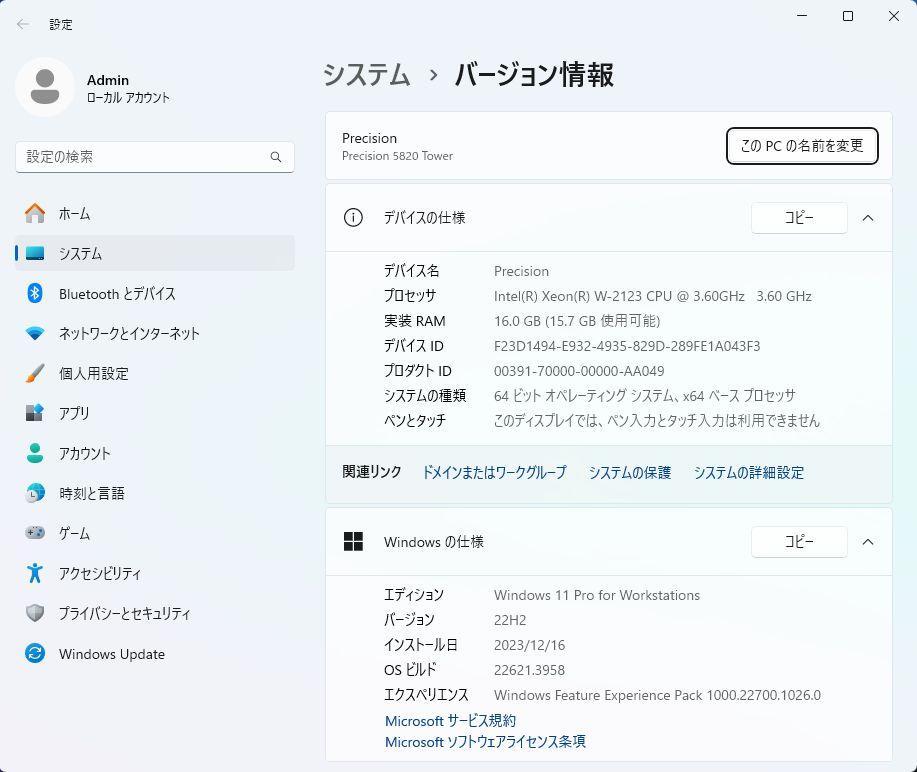Click the search magnifier icon in 設定の検索
Image resolution: width=917 pixels, height=772 pixels.
[x=276, y=157]
